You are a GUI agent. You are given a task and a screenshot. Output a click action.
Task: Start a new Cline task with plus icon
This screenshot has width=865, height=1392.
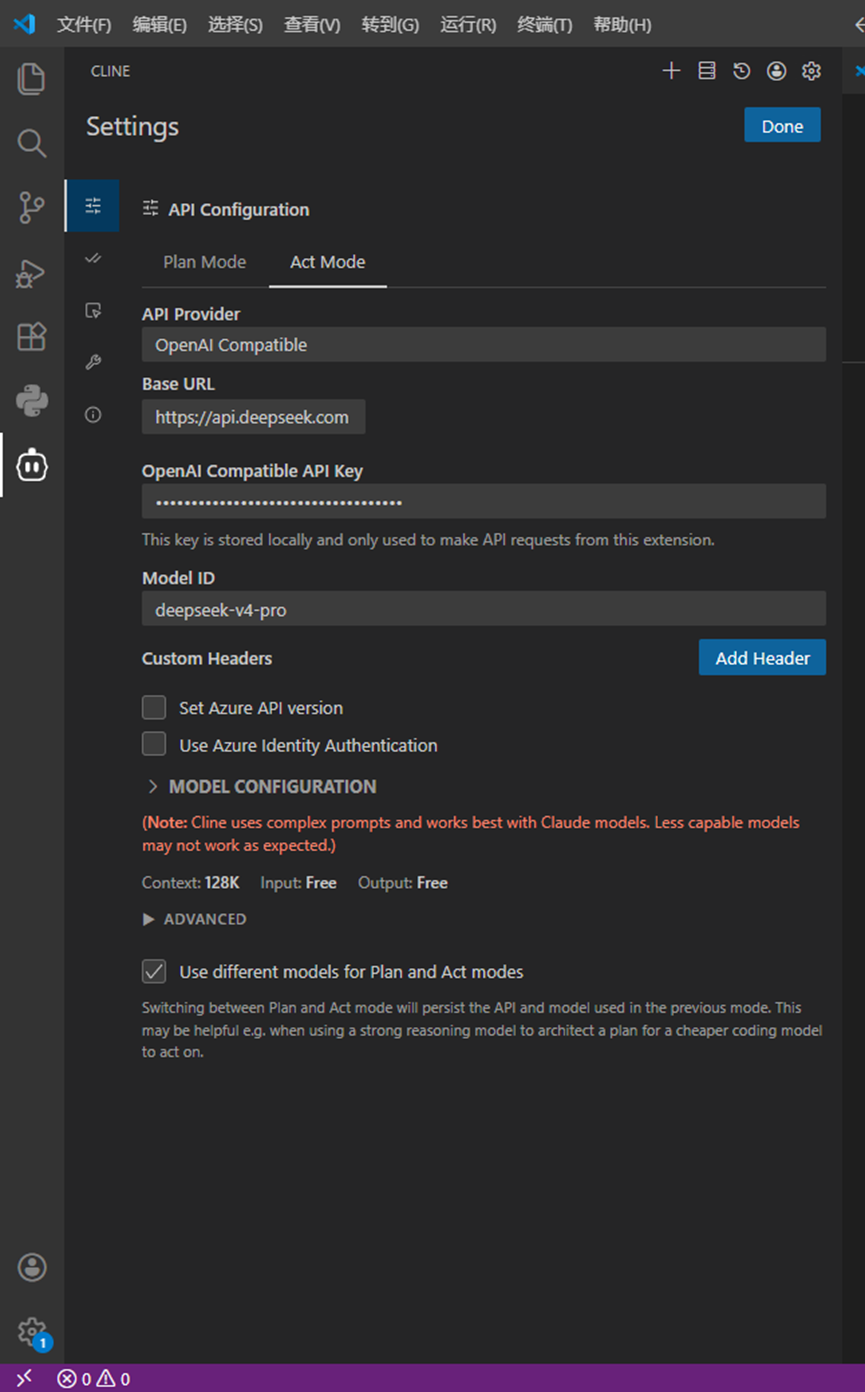pyautogui.click(x=671, y=71)
